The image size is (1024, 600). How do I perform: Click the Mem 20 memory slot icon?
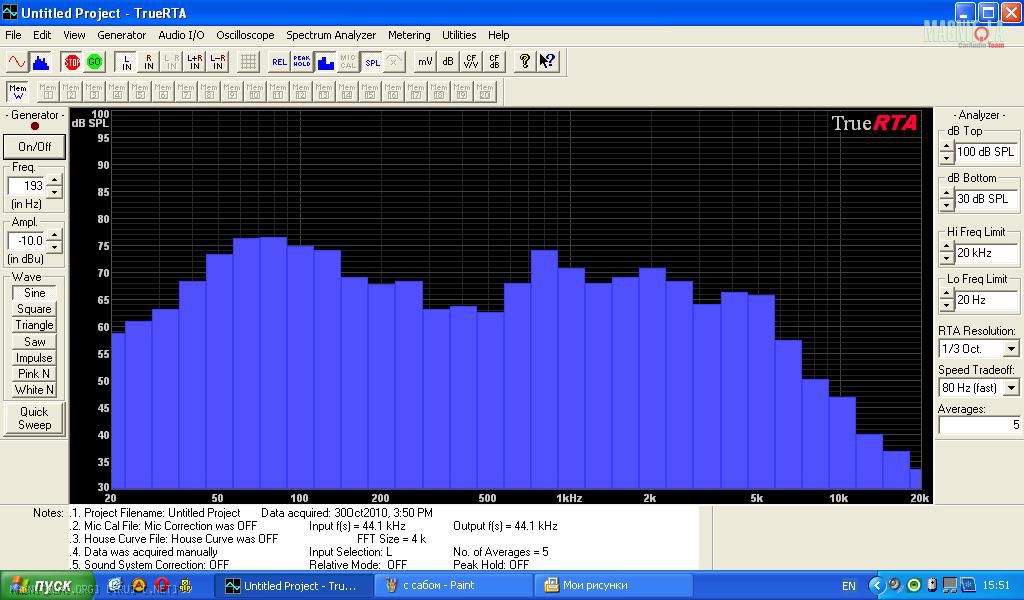(x=485, y=91)
